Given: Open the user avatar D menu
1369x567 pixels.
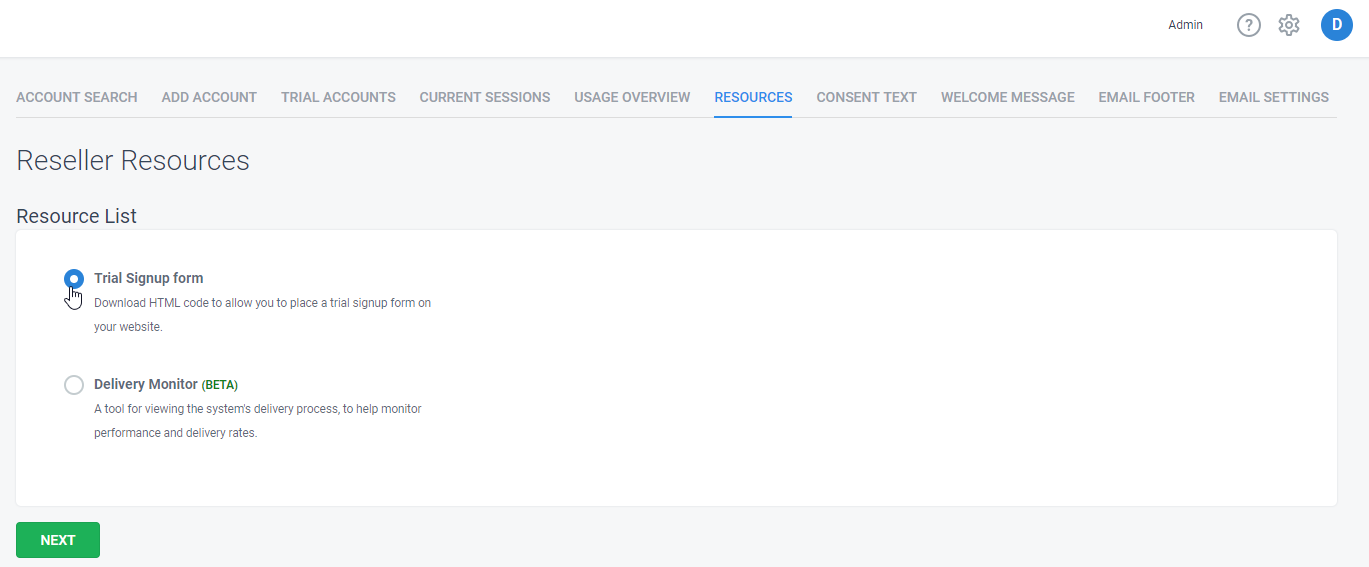Looking at the screenshot, I should (x=1337, y=25).
